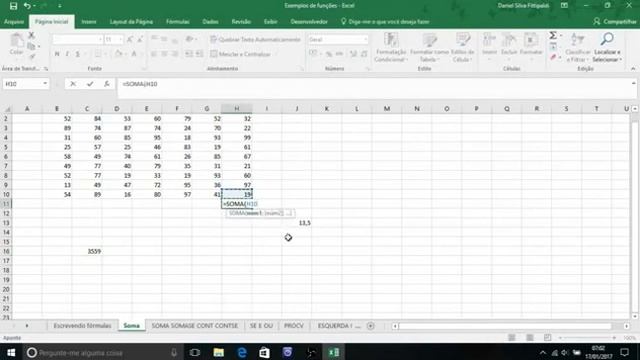
Task: Open the Clear eraser tool
Action: tap(553, 57)
